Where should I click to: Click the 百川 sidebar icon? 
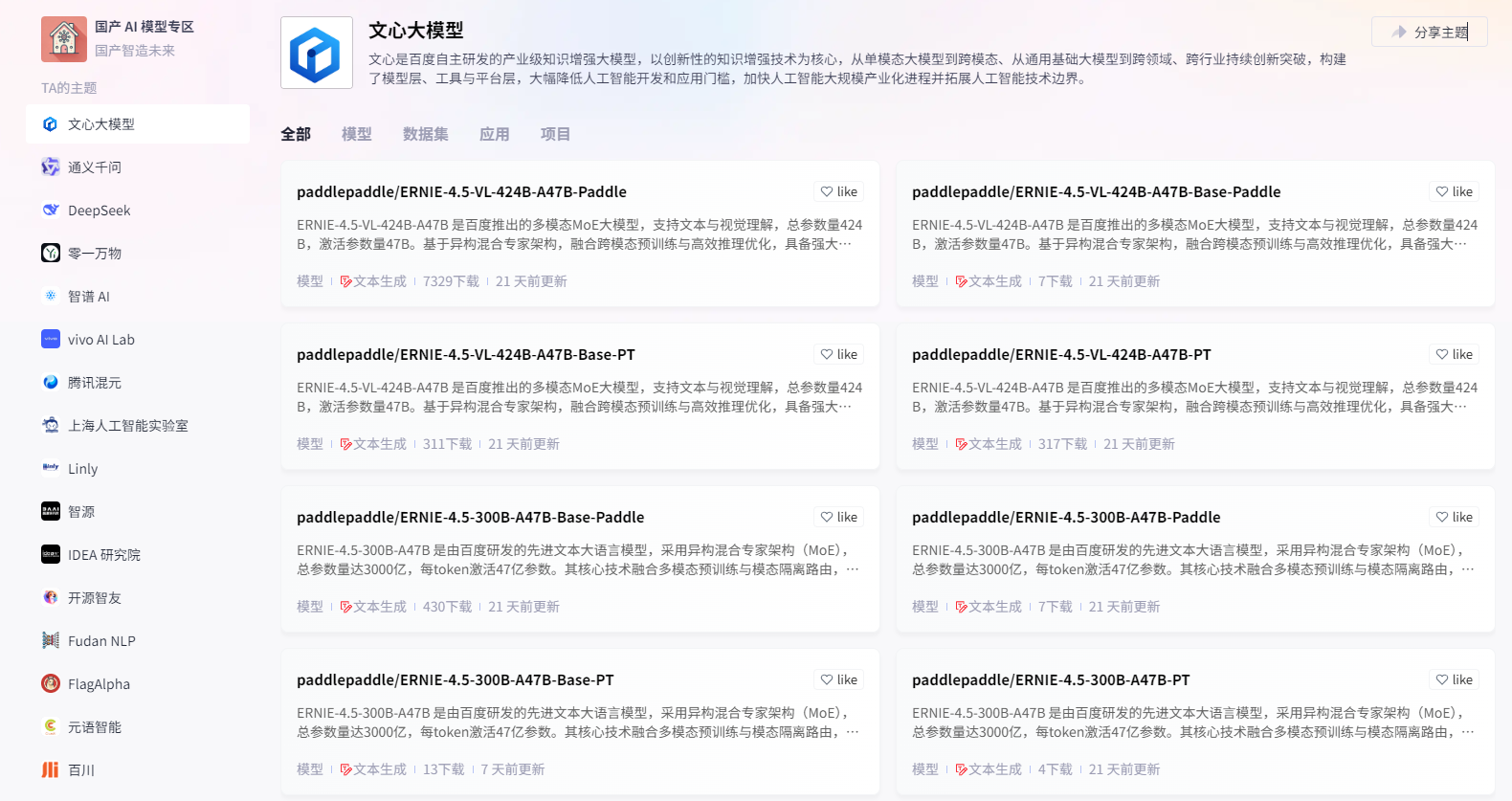tap(51, 769)
